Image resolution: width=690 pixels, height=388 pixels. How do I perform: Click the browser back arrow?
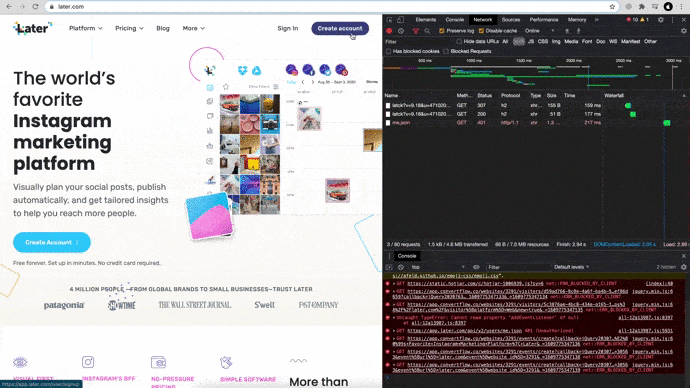pos(9,7)
